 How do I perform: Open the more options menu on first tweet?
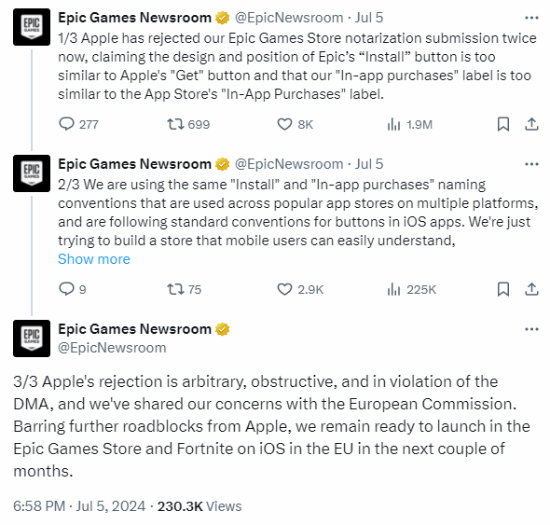pyautogui.click(x=531, y=18)
